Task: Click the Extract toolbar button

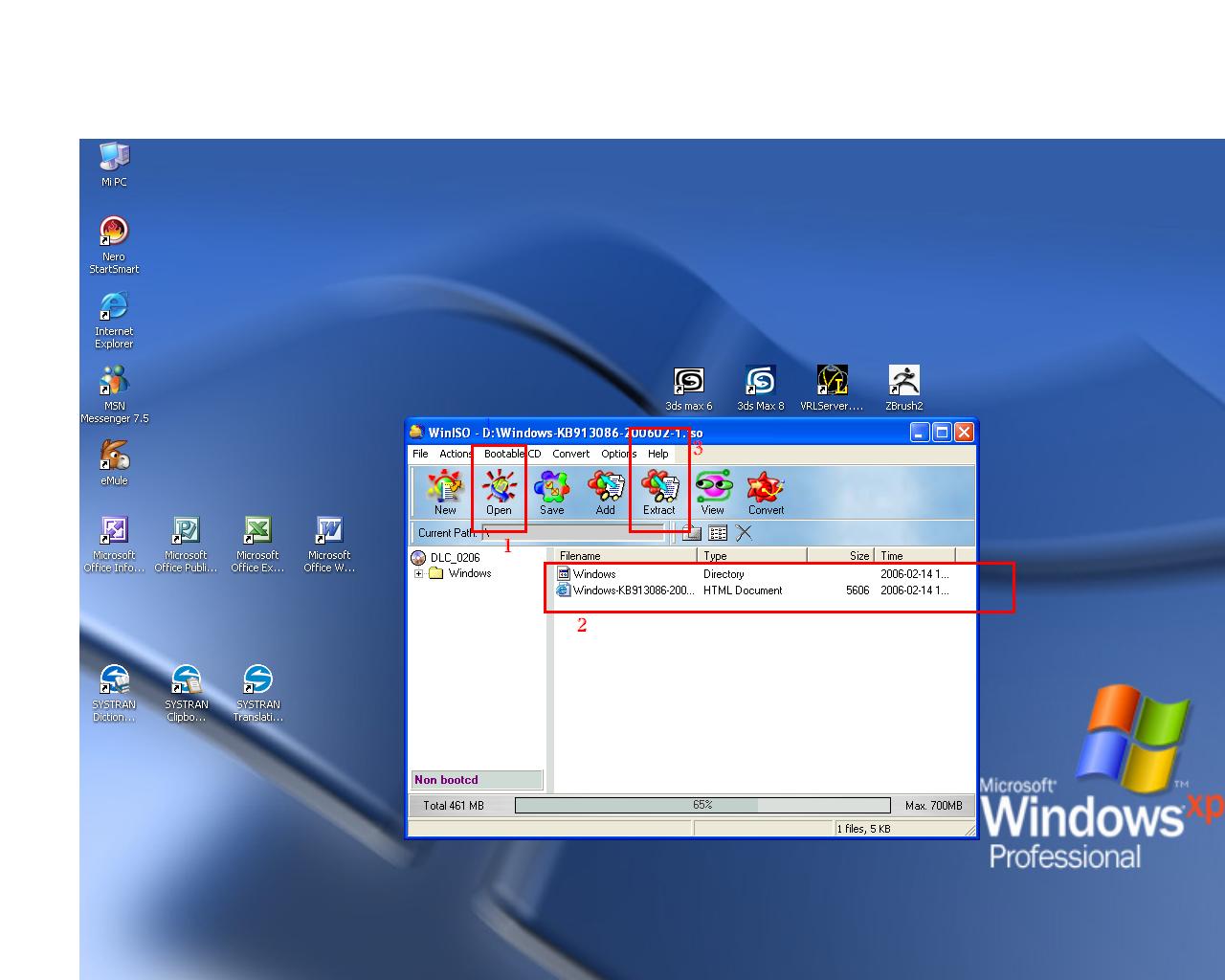Action: pyautogui.click(x=659, y=493)
